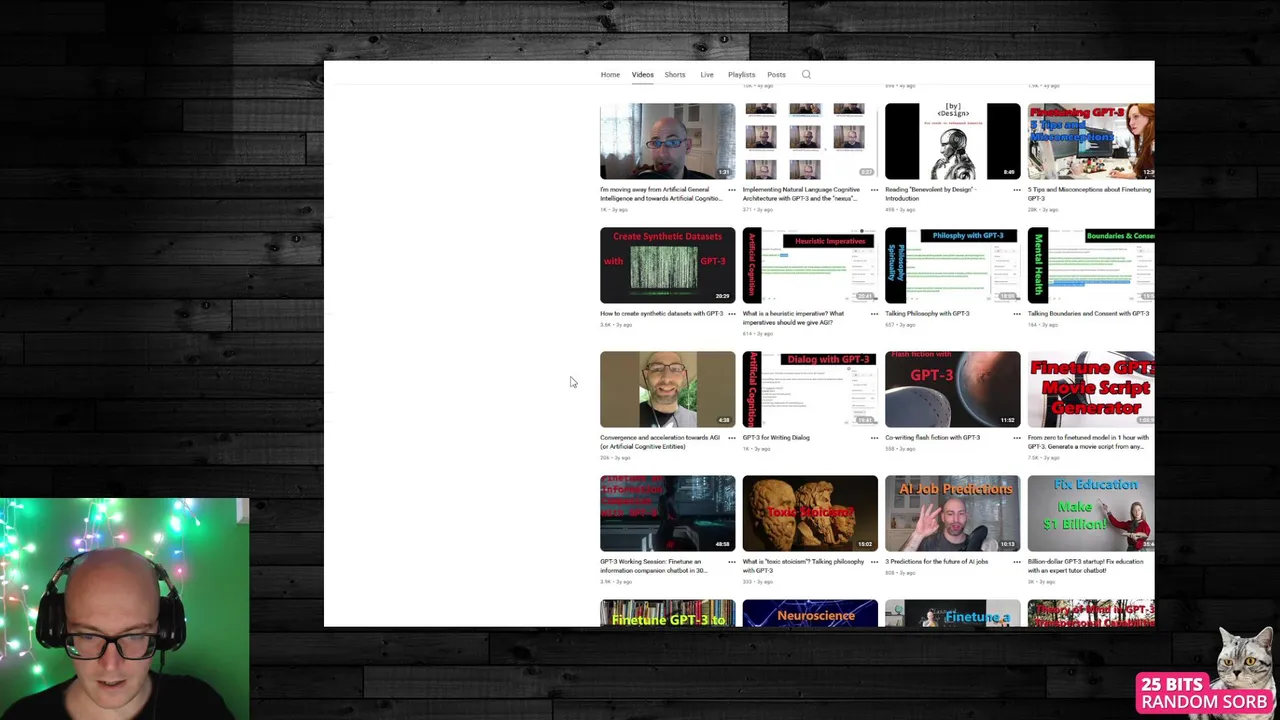Screen dimensions: 1280x720
Task: Open the channel search magnifier icon
Action: (806, 74)
